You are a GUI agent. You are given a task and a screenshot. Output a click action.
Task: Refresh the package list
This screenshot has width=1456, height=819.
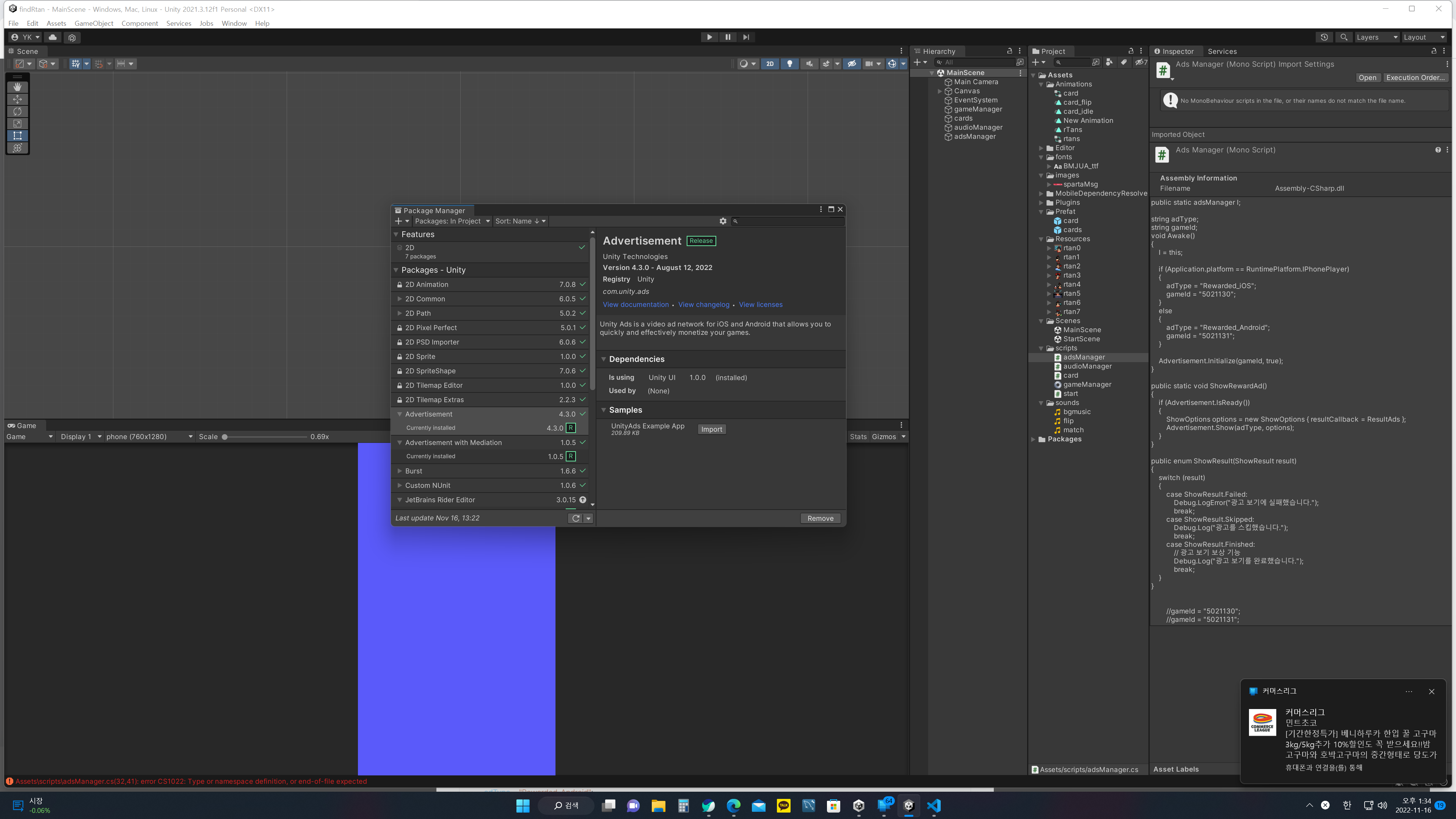coord(576,518)
